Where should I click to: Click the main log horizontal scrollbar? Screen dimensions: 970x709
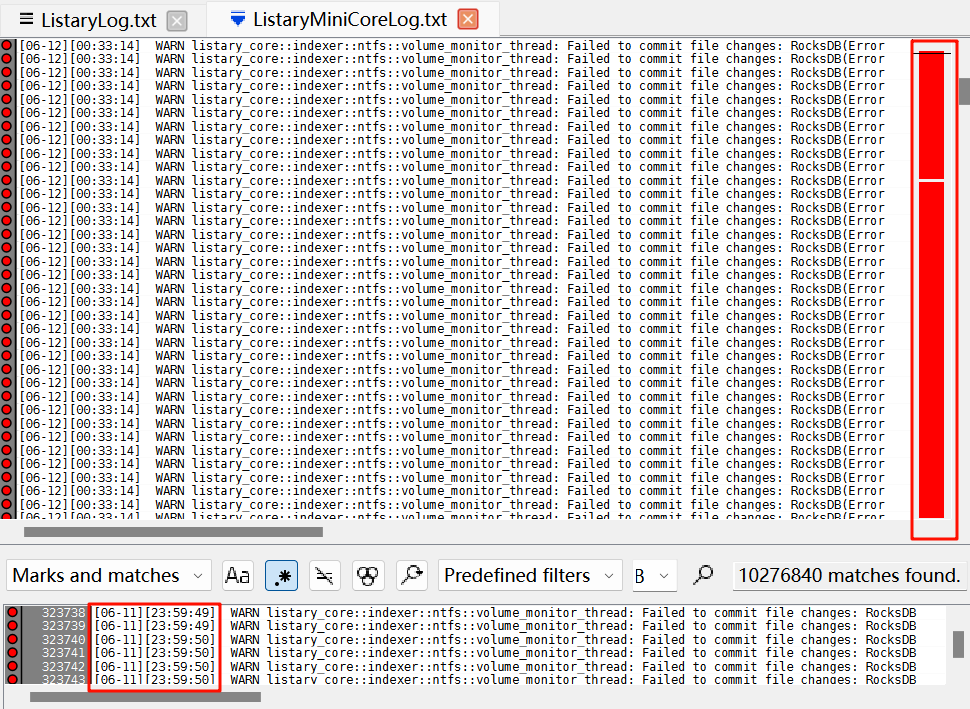pyautogui.click(x=172, y=532)
